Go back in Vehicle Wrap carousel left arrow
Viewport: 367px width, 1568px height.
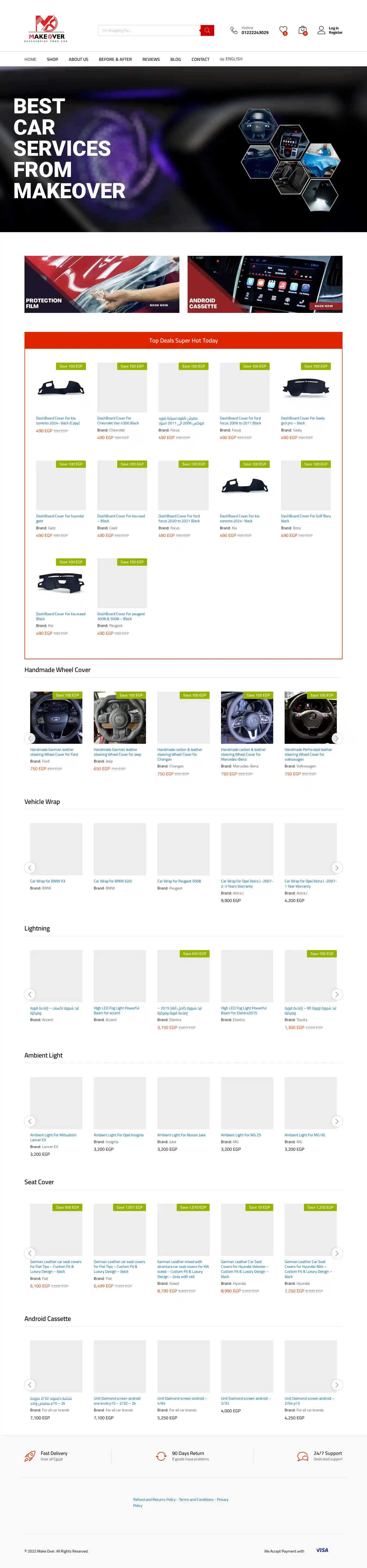[30, 867]
